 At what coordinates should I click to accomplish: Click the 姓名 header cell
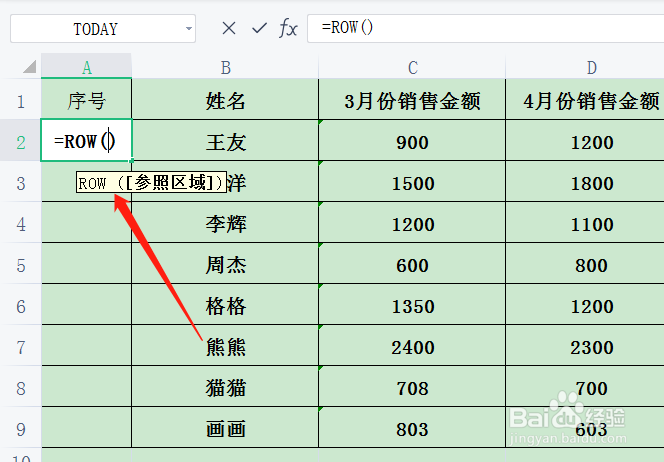click(x=225, y=100)
